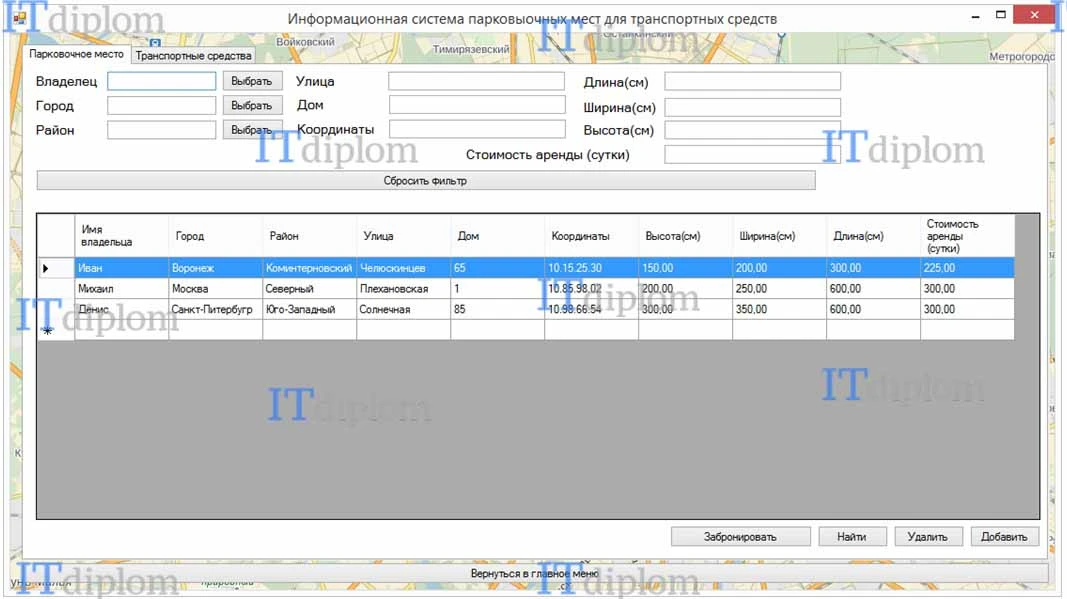Sort by Высота(см) column header
The height and width of the screenshot is (599, 1067).
pyautogui.click(x=685, y=236)
